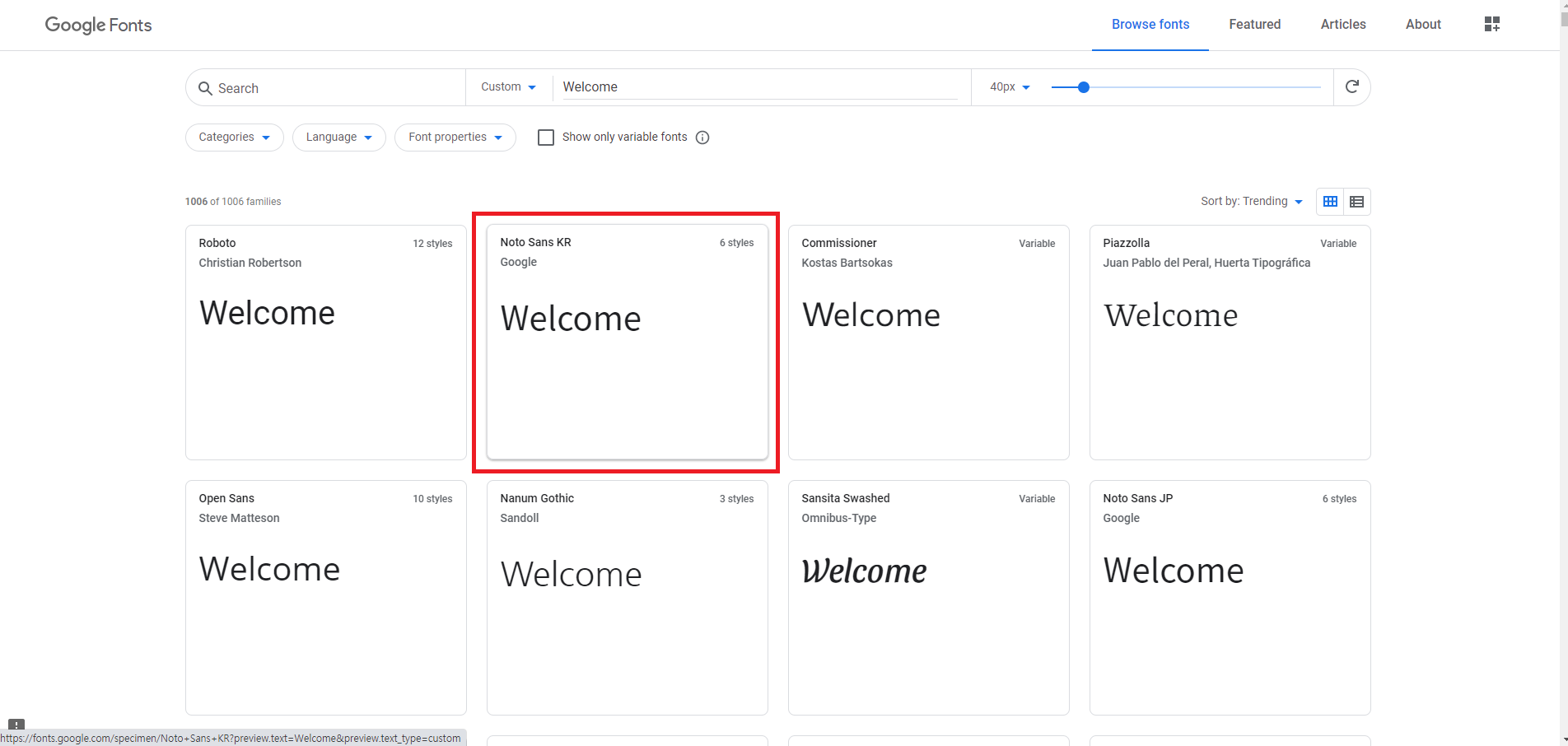Open the Piazzolla font card
This screenshot has height=746, width=1568.
[1230, 343]
